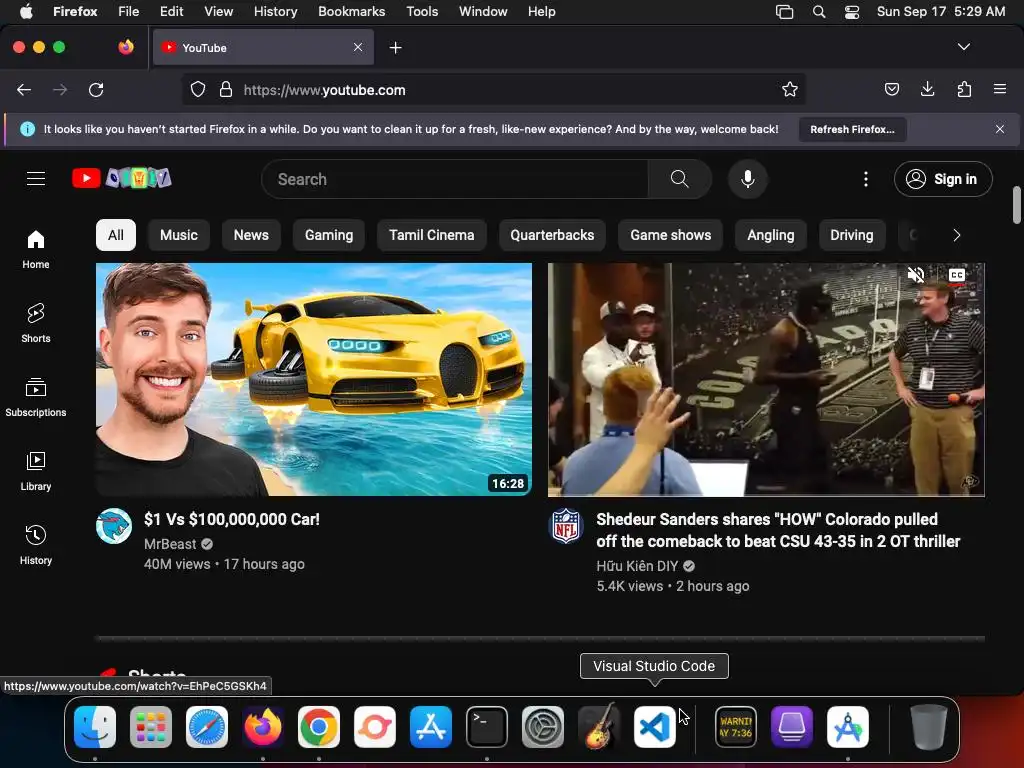1024x768 pixels.
Task: Reload the current page
Action: pyautogui.click(x=96, y=89)
